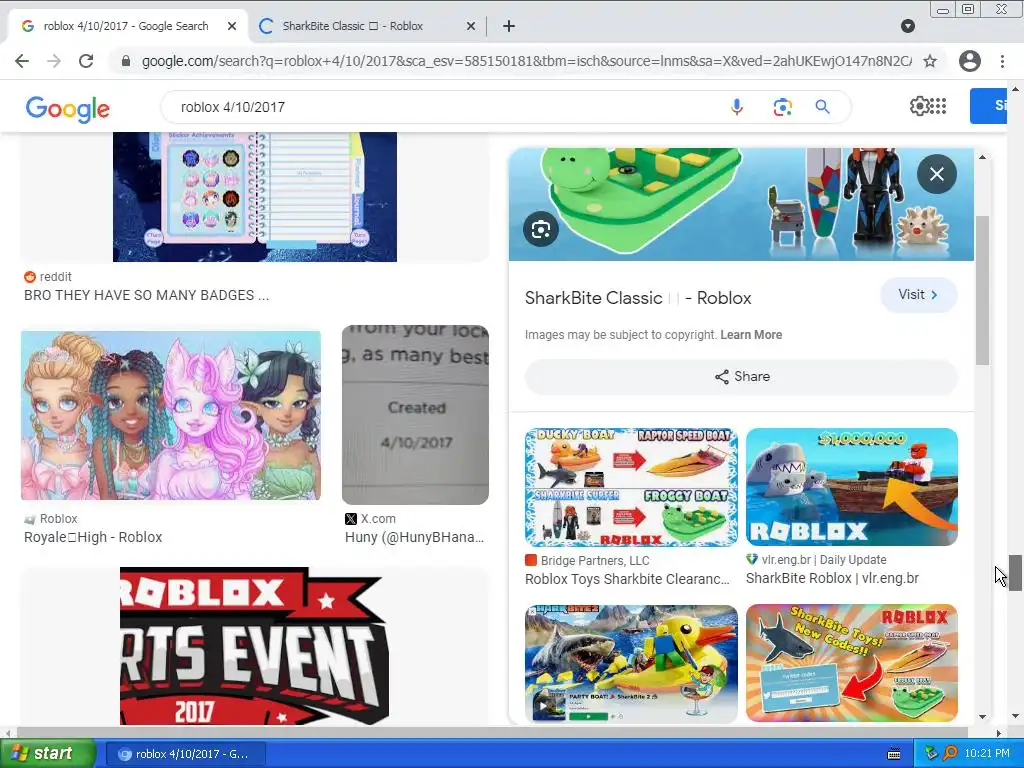
Task: Start voice search with the microphone icon
Action: [x=737, y=107]
